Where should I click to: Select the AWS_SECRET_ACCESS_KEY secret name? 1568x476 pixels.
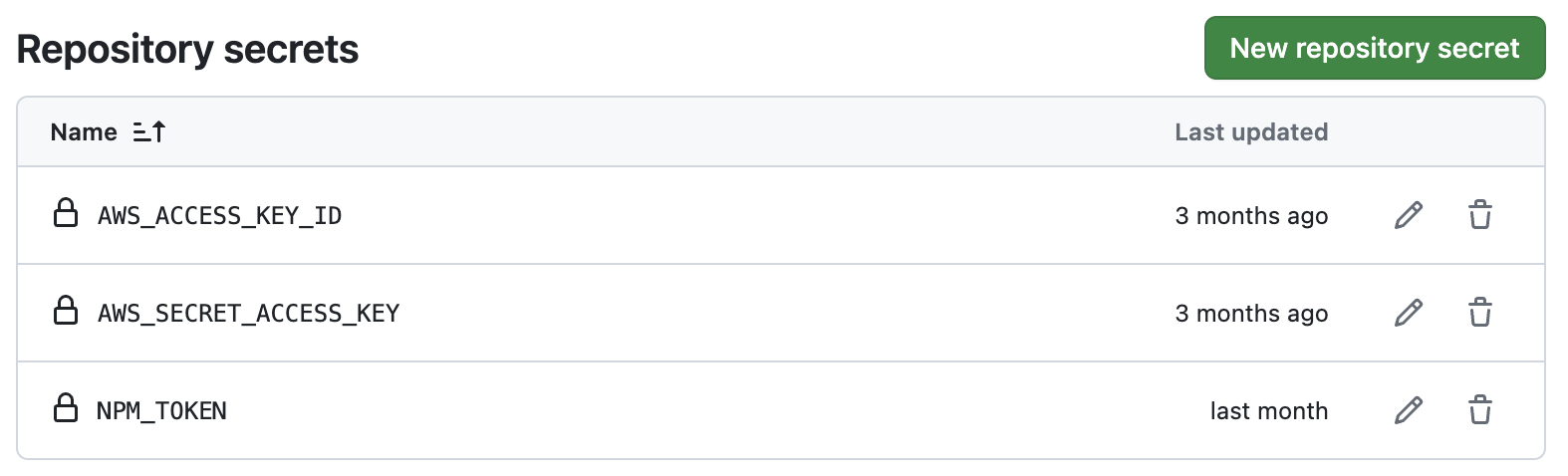tap(248, 314)
